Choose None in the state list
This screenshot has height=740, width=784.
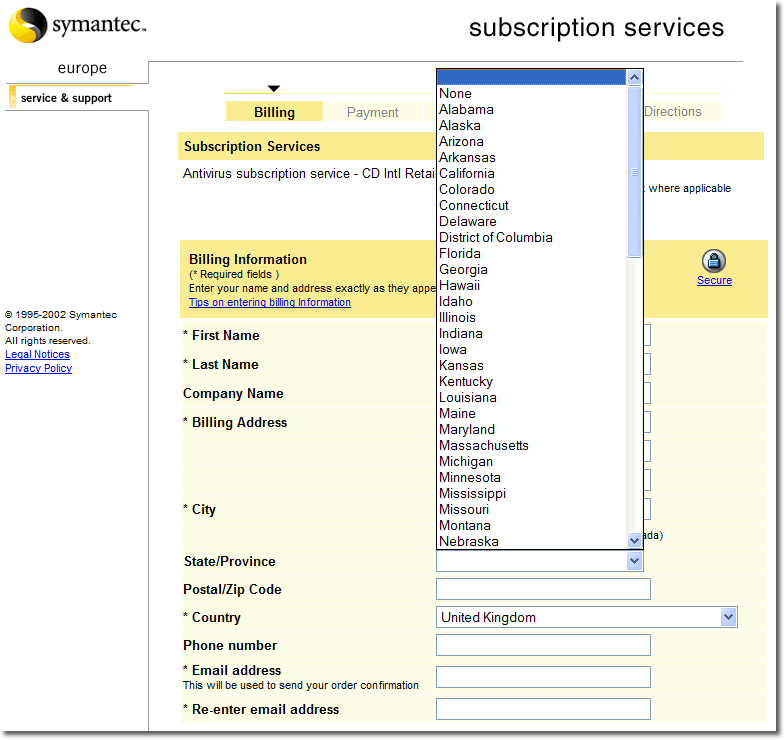coord(455,93)
